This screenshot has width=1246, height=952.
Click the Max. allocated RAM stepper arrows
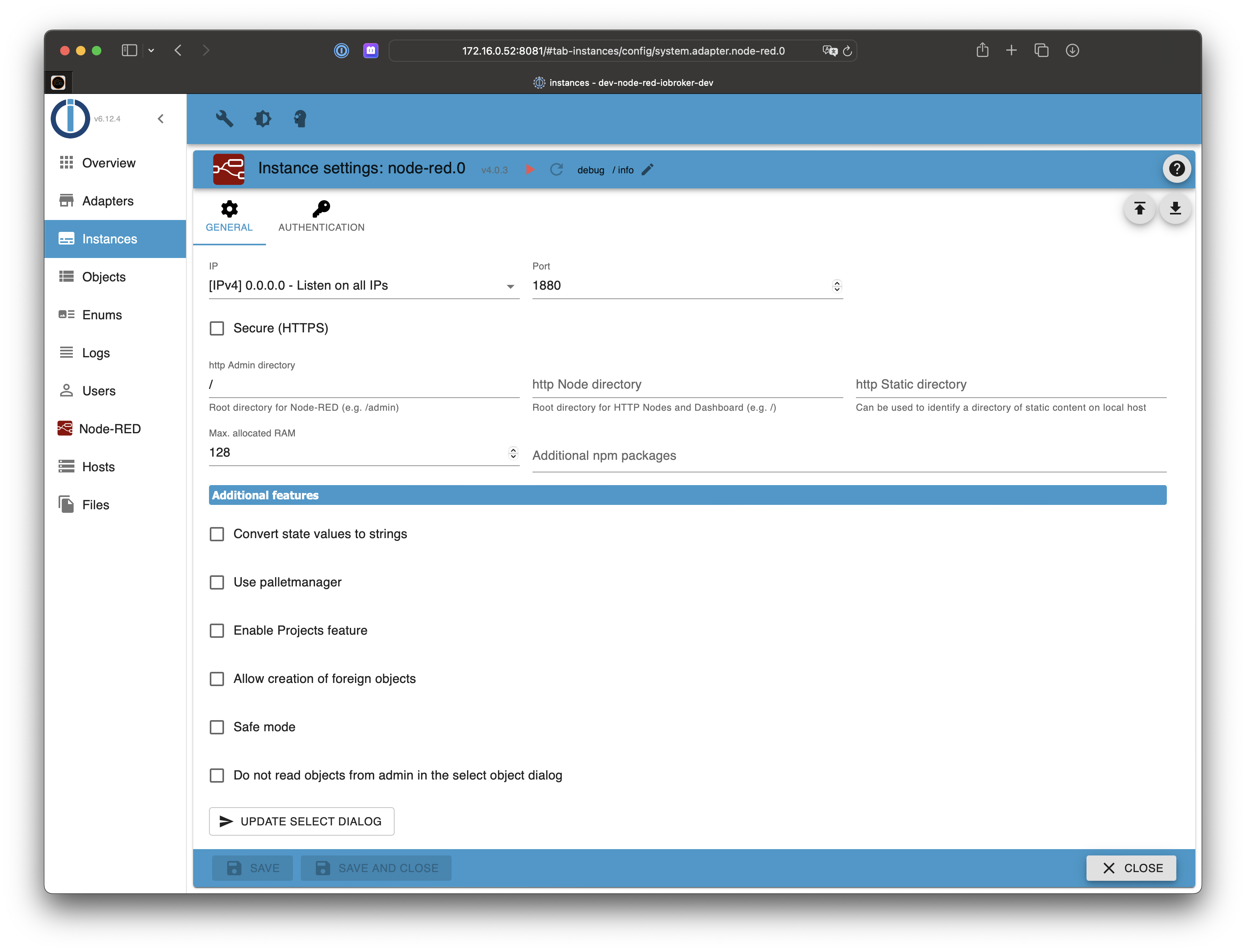[513, 453]
